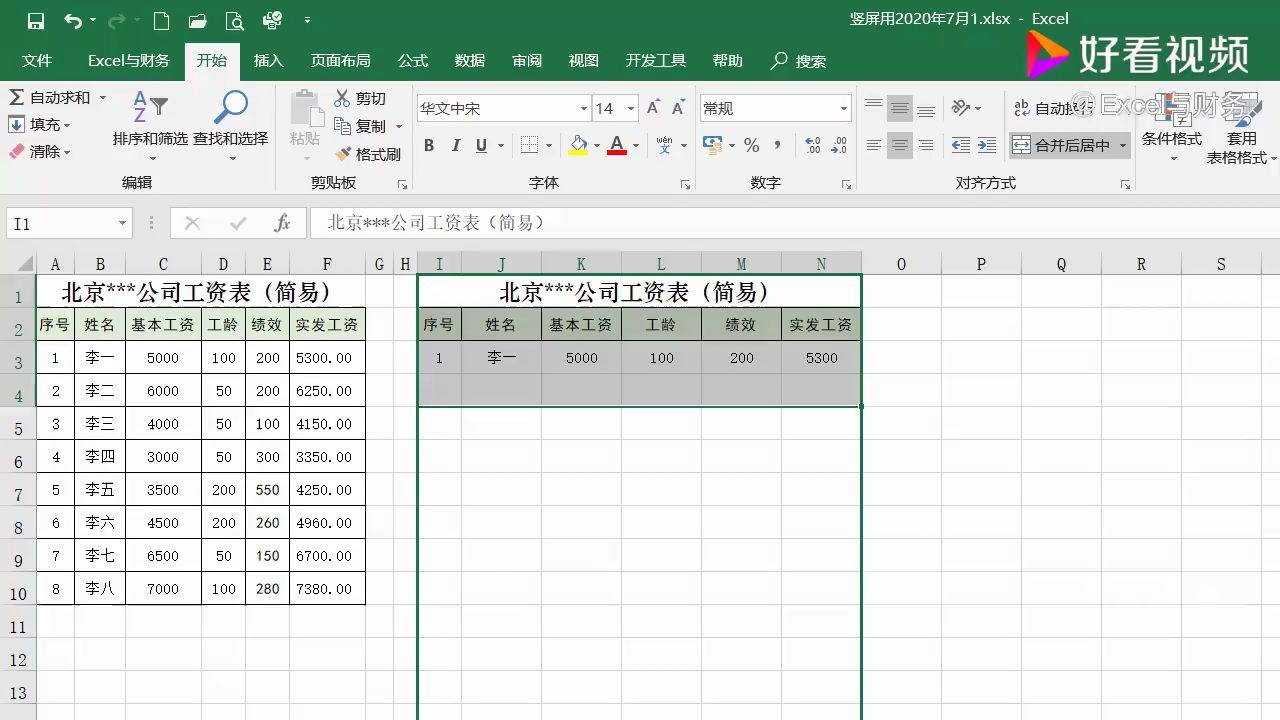Click the Merge and Center (合并后居中) button
The height and width of the screenshot is (720, 1280).
(x=1061, y=145)
